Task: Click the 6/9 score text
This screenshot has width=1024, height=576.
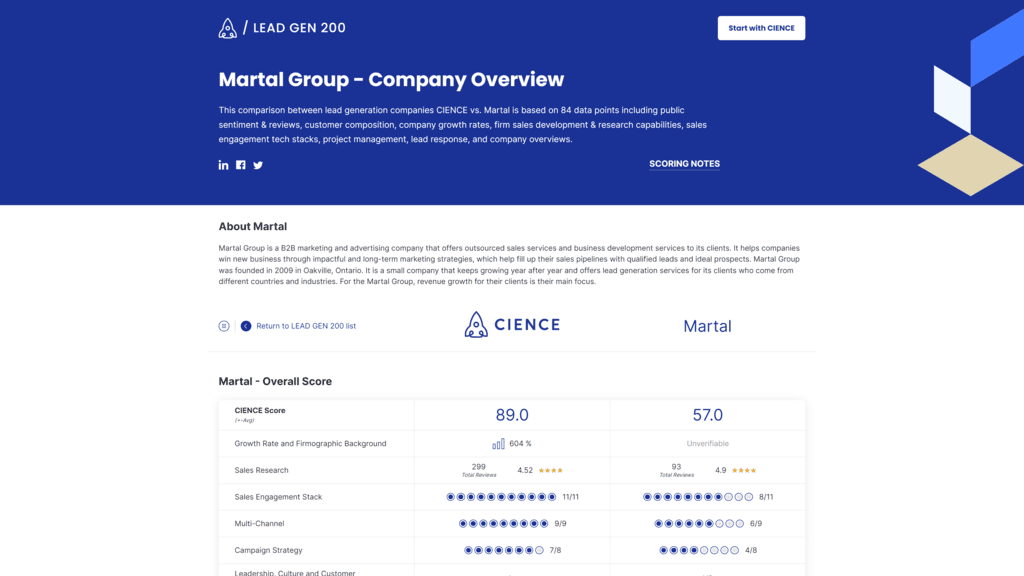Action: coord(756,524)
